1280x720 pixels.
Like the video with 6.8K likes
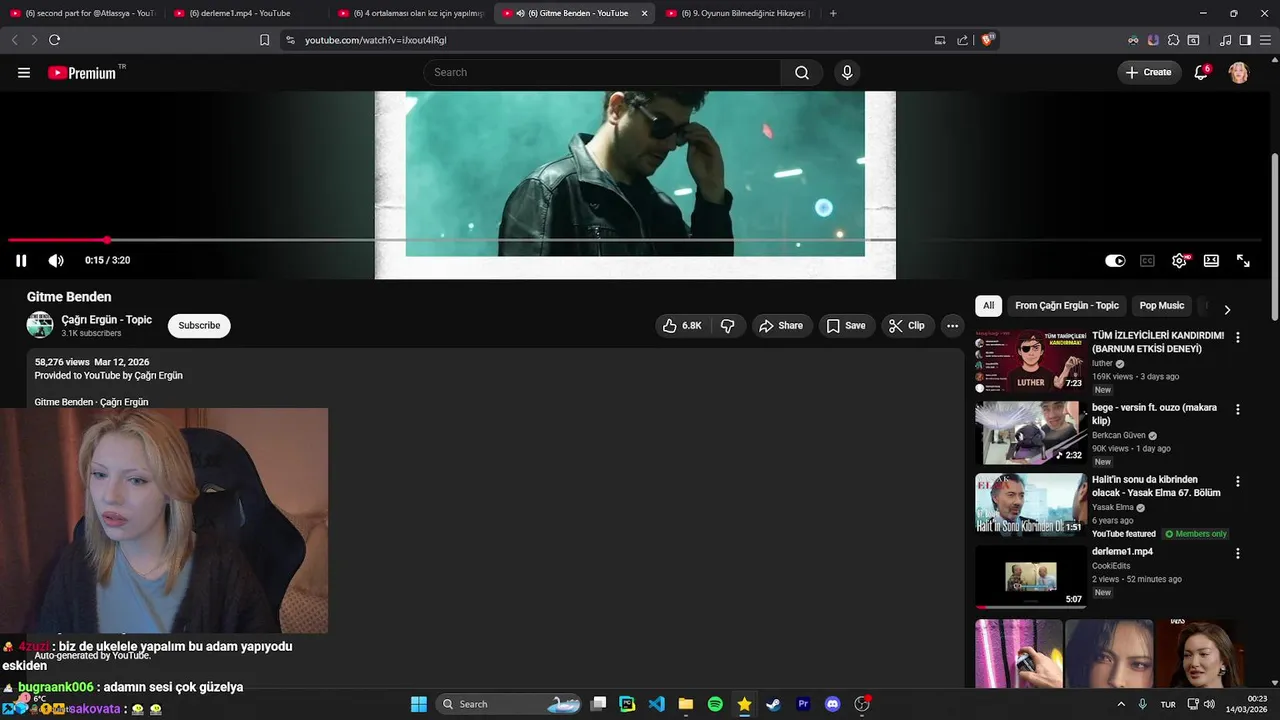(682, 325)
